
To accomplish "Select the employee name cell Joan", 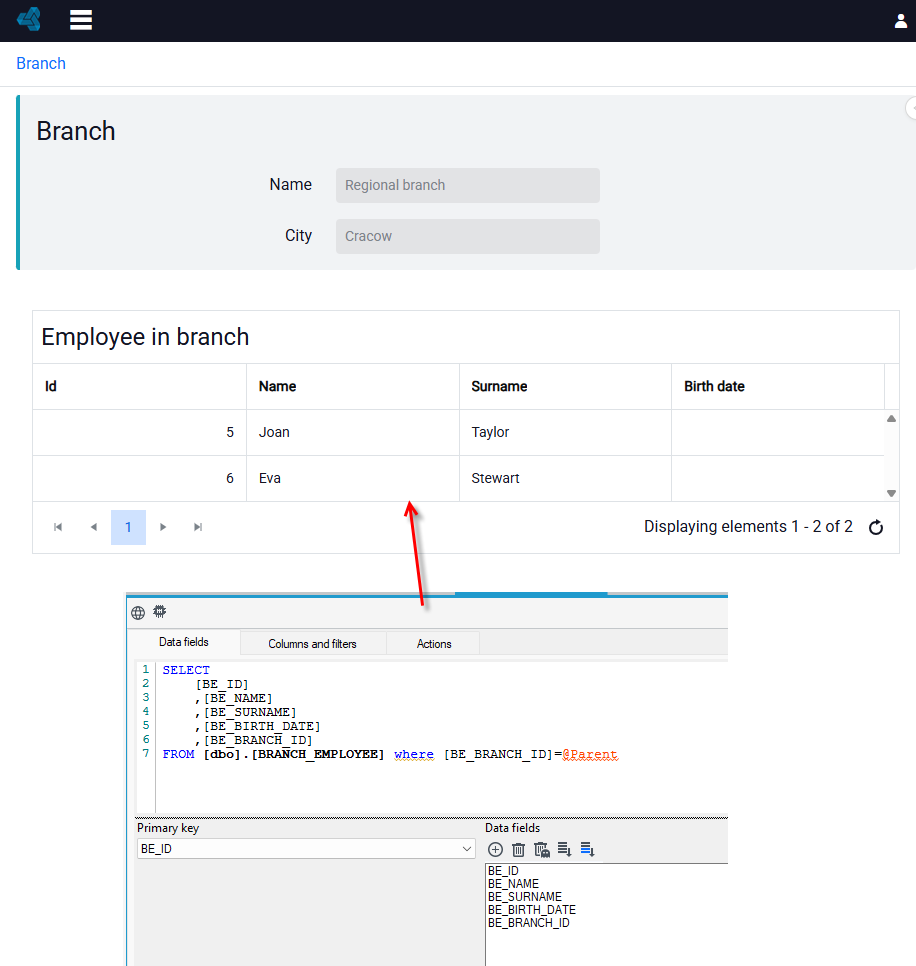I will 353,432.
